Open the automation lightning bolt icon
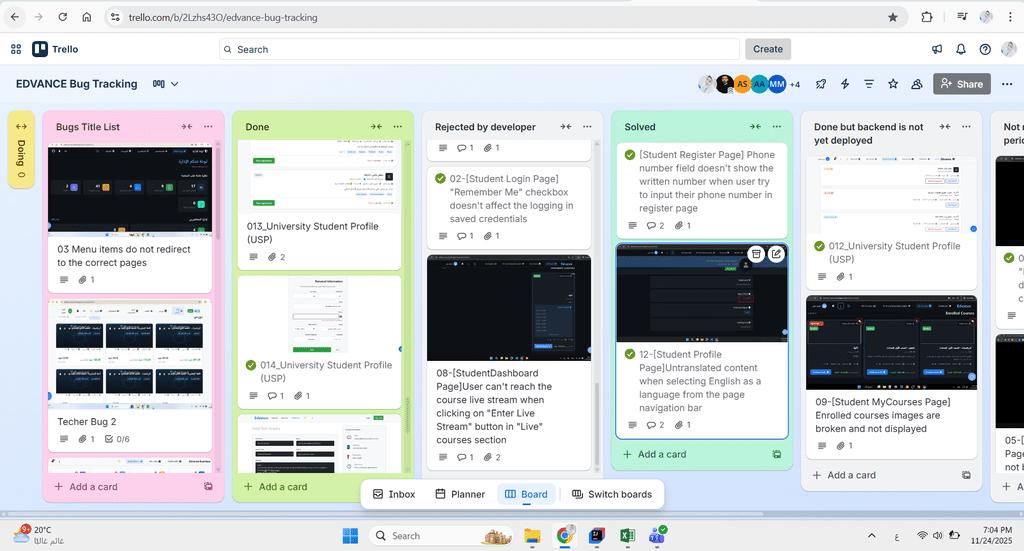The height and width of the screenshot is (551, 1024). 845,84
